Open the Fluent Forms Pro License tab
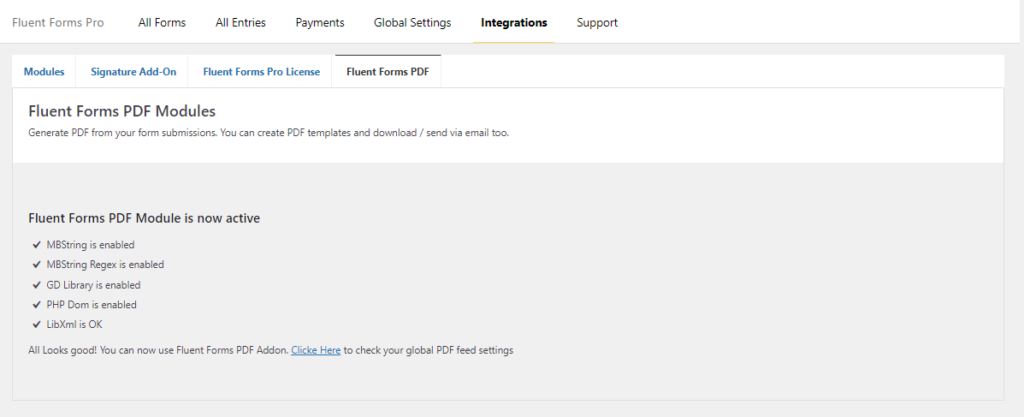The height and width of the screenshot is (417, 1024). [261, 72]
